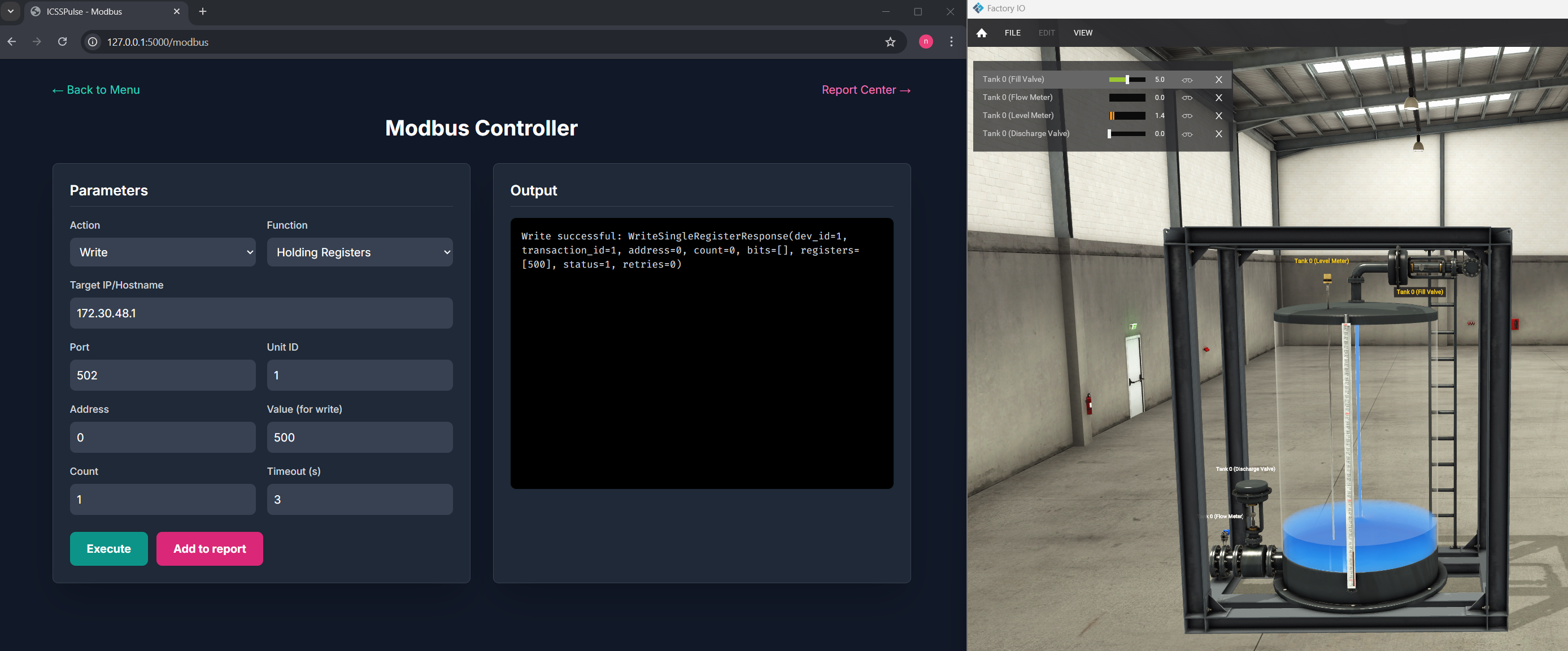
Task: Follow the Report Center link
Action: pos(865,90)
